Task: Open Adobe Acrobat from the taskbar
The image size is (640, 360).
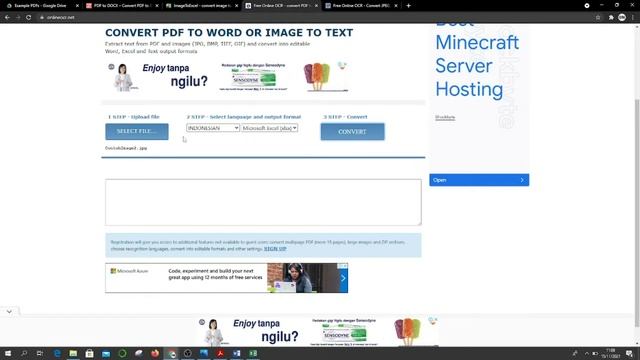Action: [220, 353]
